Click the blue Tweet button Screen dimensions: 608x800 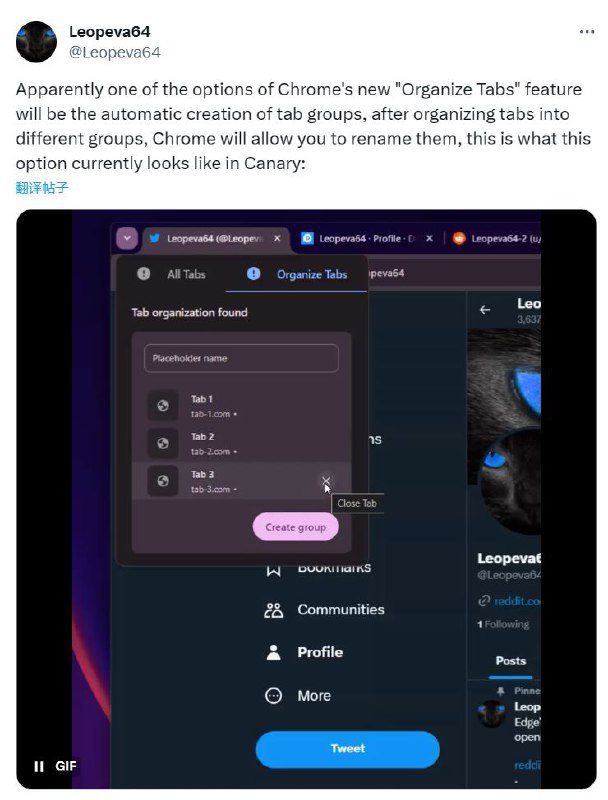tap(347, 748)
